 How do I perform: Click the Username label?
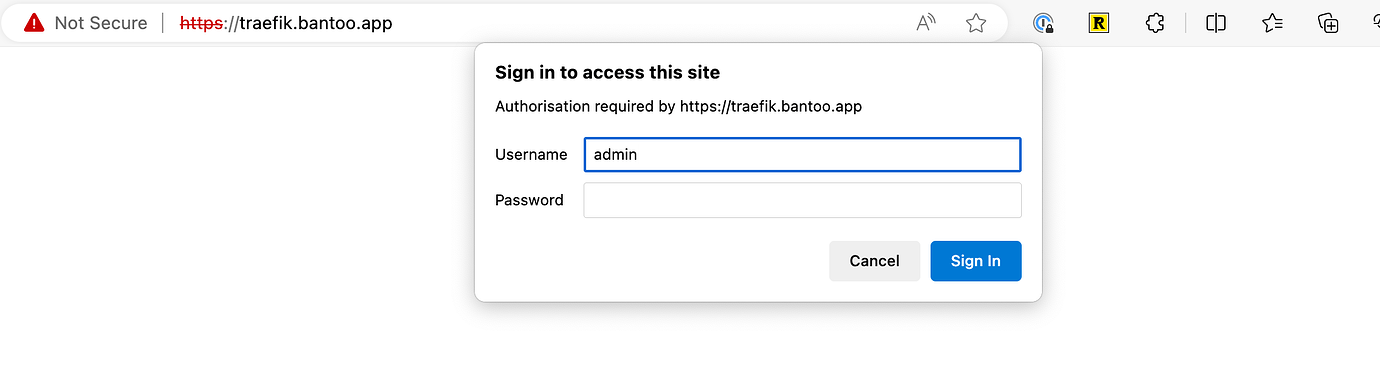coord(531,155)
